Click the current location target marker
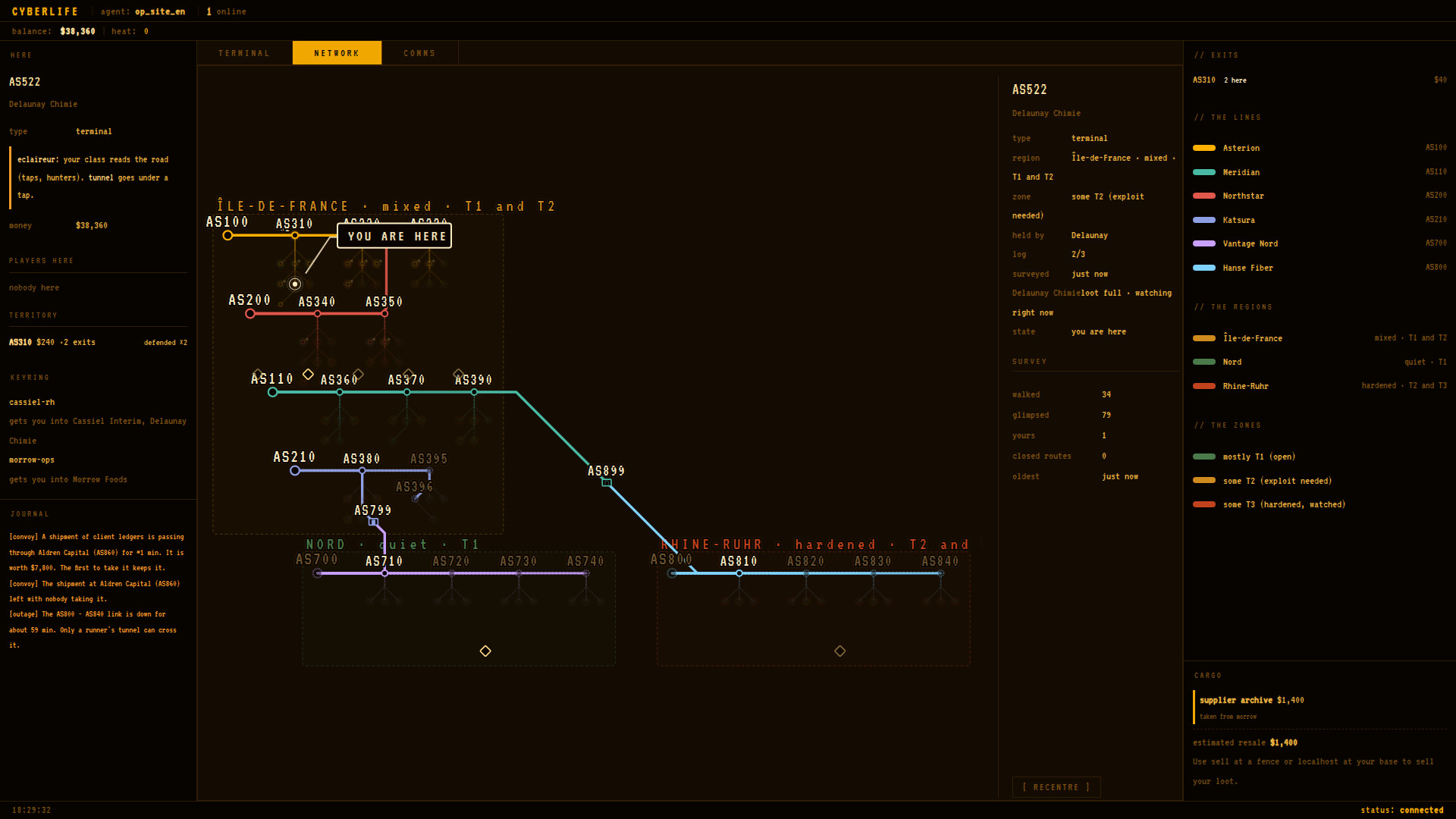The width and height of the screenshot is (1456, 819). [x=295, y=284]
